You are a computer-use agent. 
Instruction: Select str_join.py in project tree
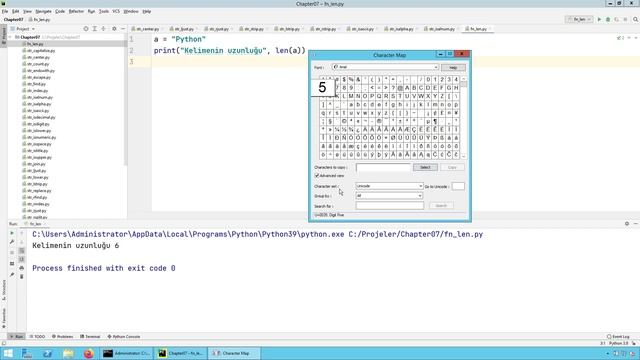tap(36, 164)
